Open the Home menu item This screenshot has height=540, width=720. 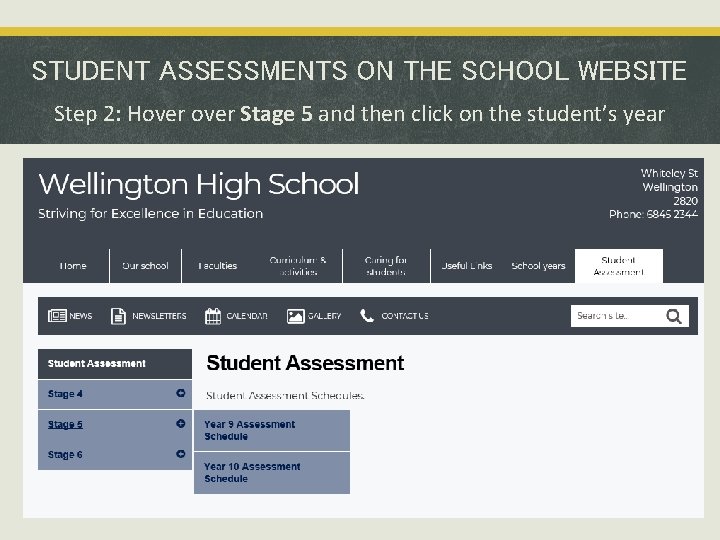tap(73, 266)
